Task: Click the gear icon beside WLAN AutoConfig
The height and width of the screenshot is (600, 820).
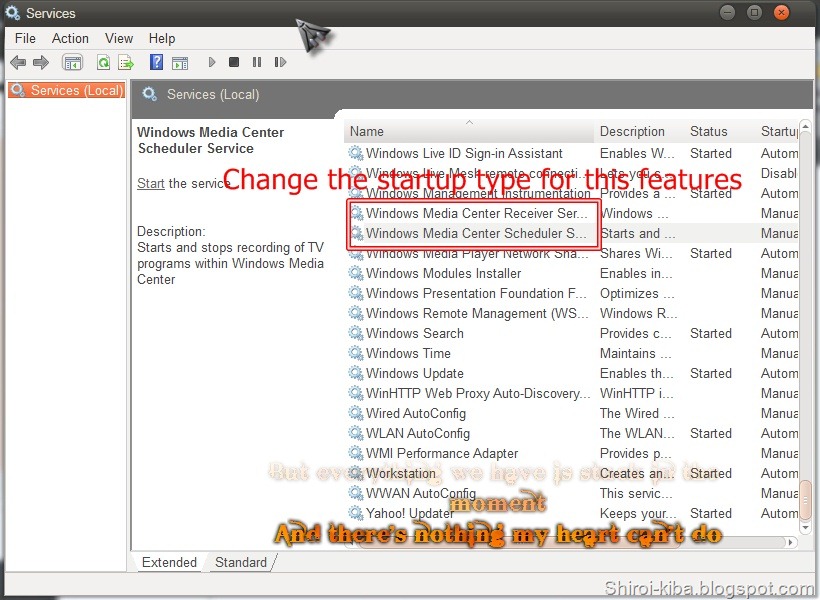Action: pyautogui.click(x=356, y=433)
